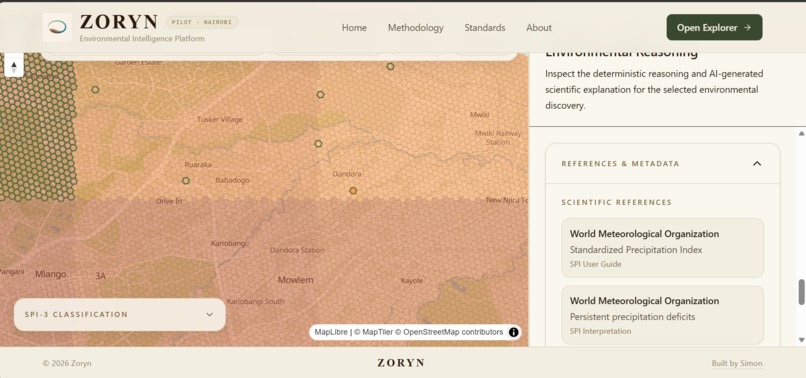This screenshot has width=806, height=378.
Task: Click Tusker Village map label
Action: 220,119
